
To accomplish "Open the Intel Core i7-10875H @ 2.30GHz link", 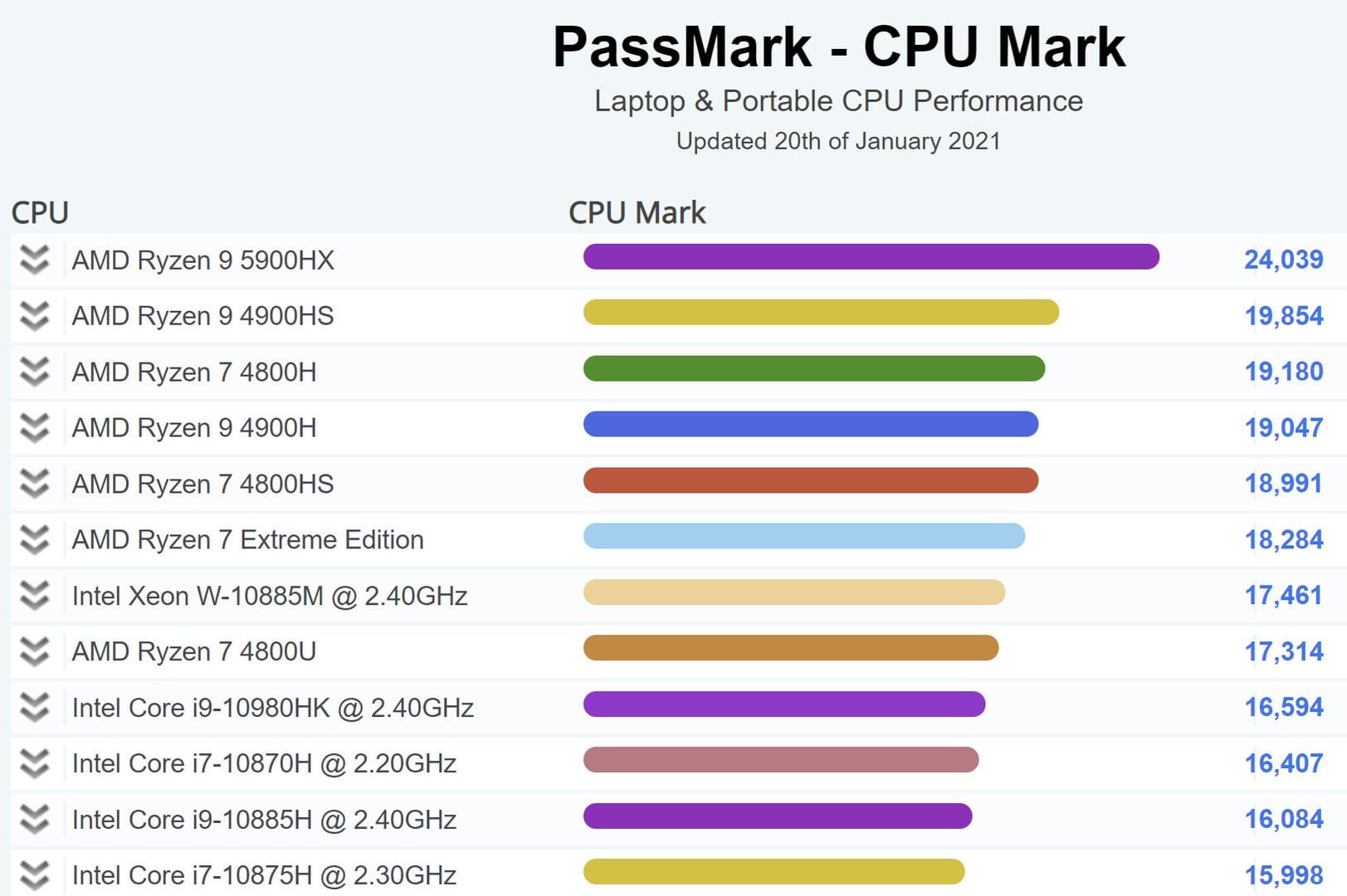I will (x=264, y=875).
